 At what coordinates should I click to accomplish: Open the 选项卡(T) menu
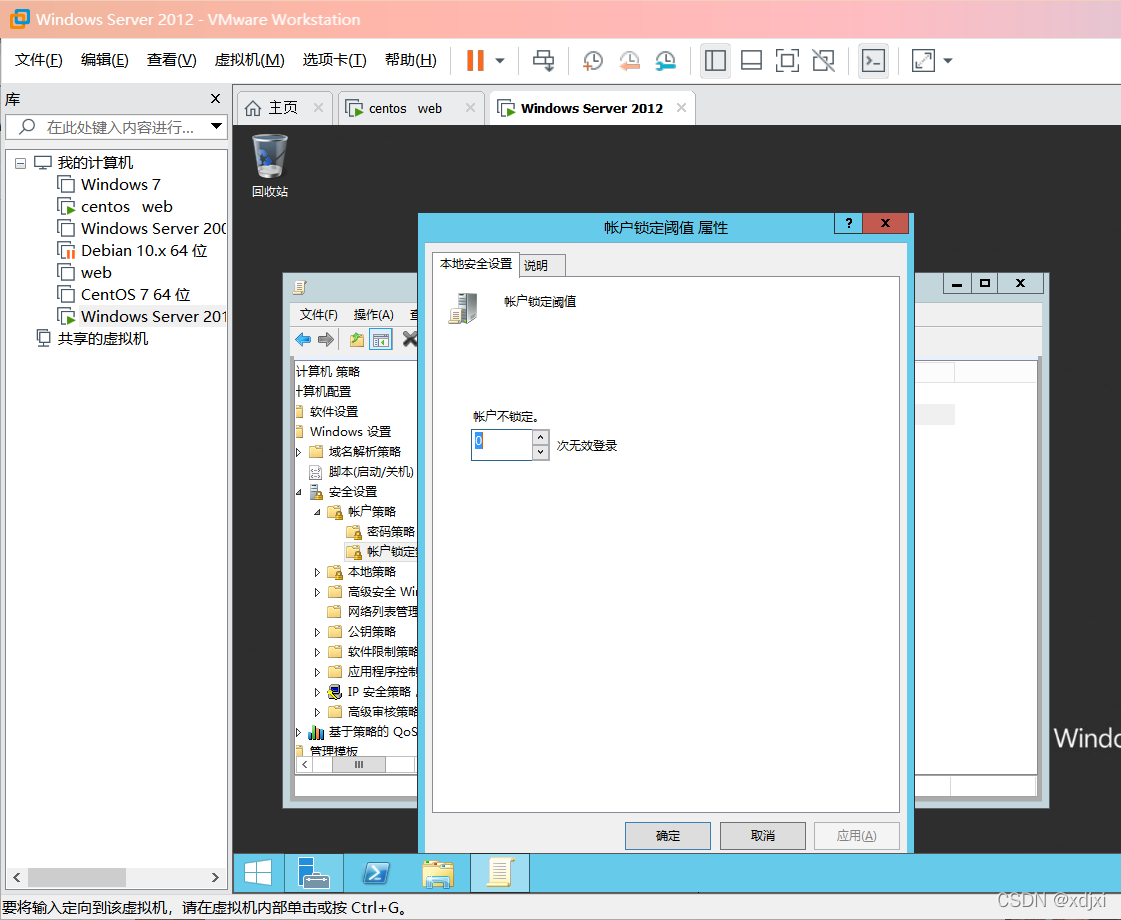pos(335,60)
